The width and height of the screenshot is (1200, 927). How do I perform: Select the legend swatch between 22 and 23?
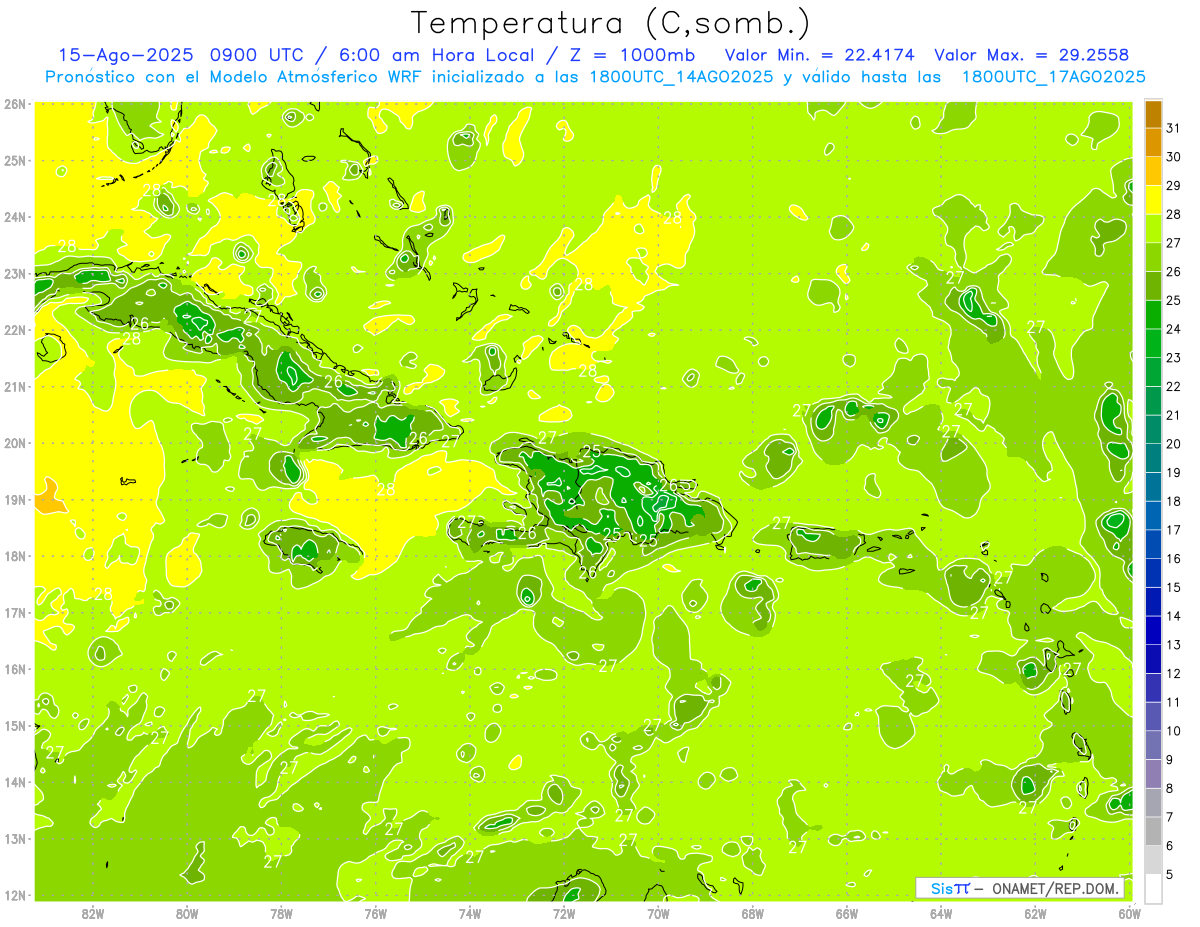1153,372
